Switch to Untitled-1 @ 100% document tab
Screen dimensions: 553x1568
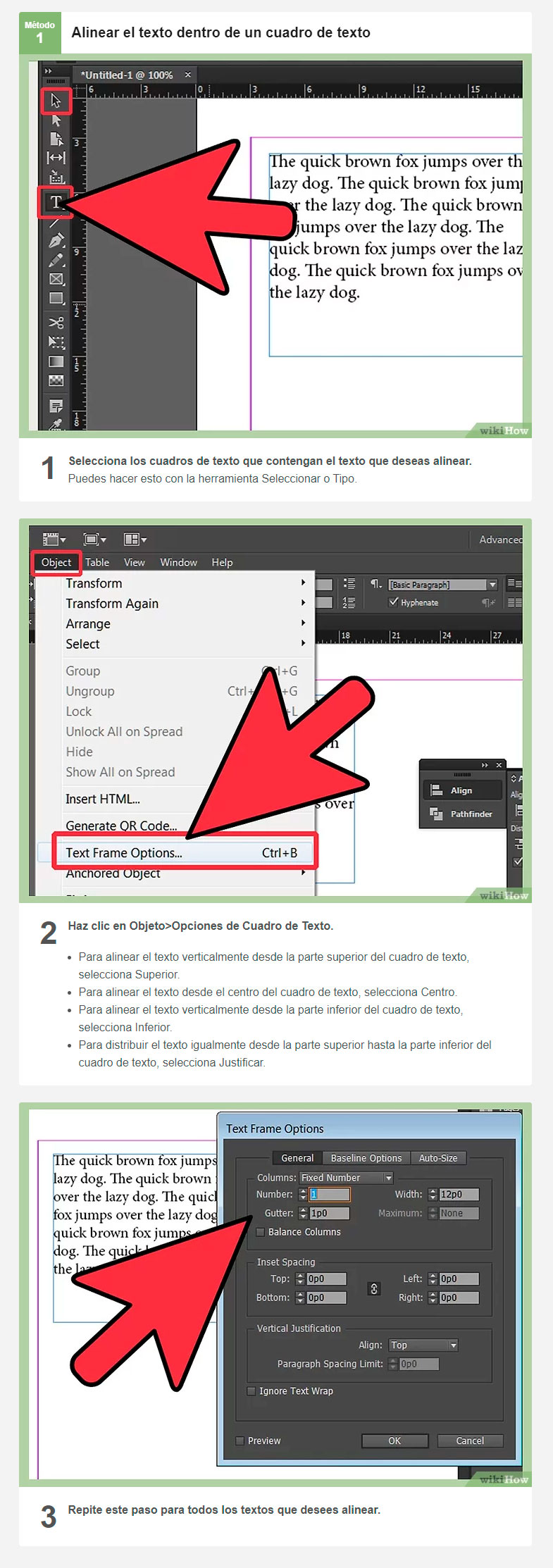(127, 75)
